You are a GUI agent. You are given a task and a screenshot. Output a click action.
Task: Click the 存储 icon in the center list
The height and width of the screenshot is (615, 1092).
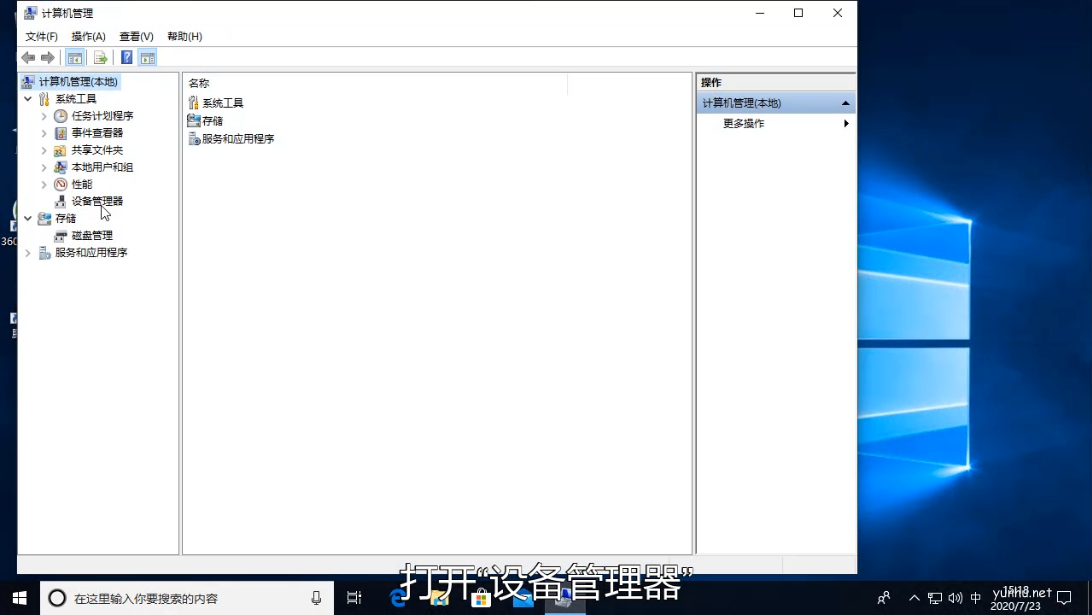(194, 121)
